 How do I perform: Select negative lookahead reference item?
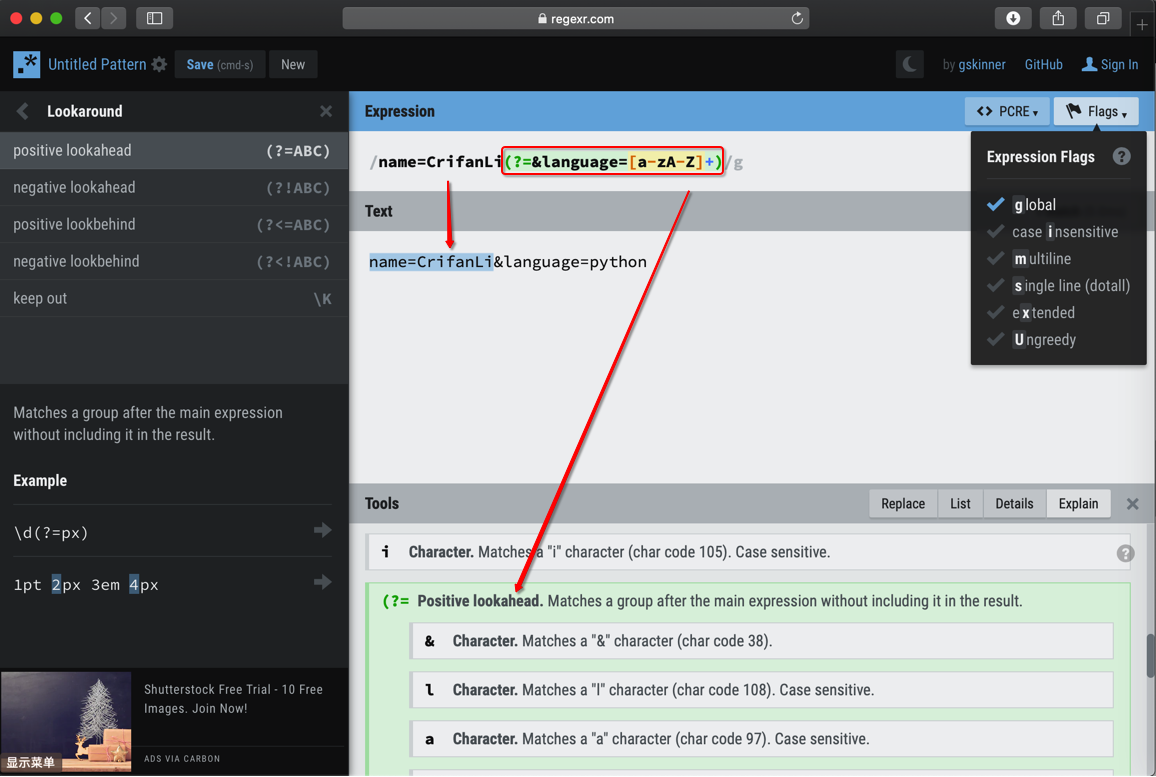point(174,187)
